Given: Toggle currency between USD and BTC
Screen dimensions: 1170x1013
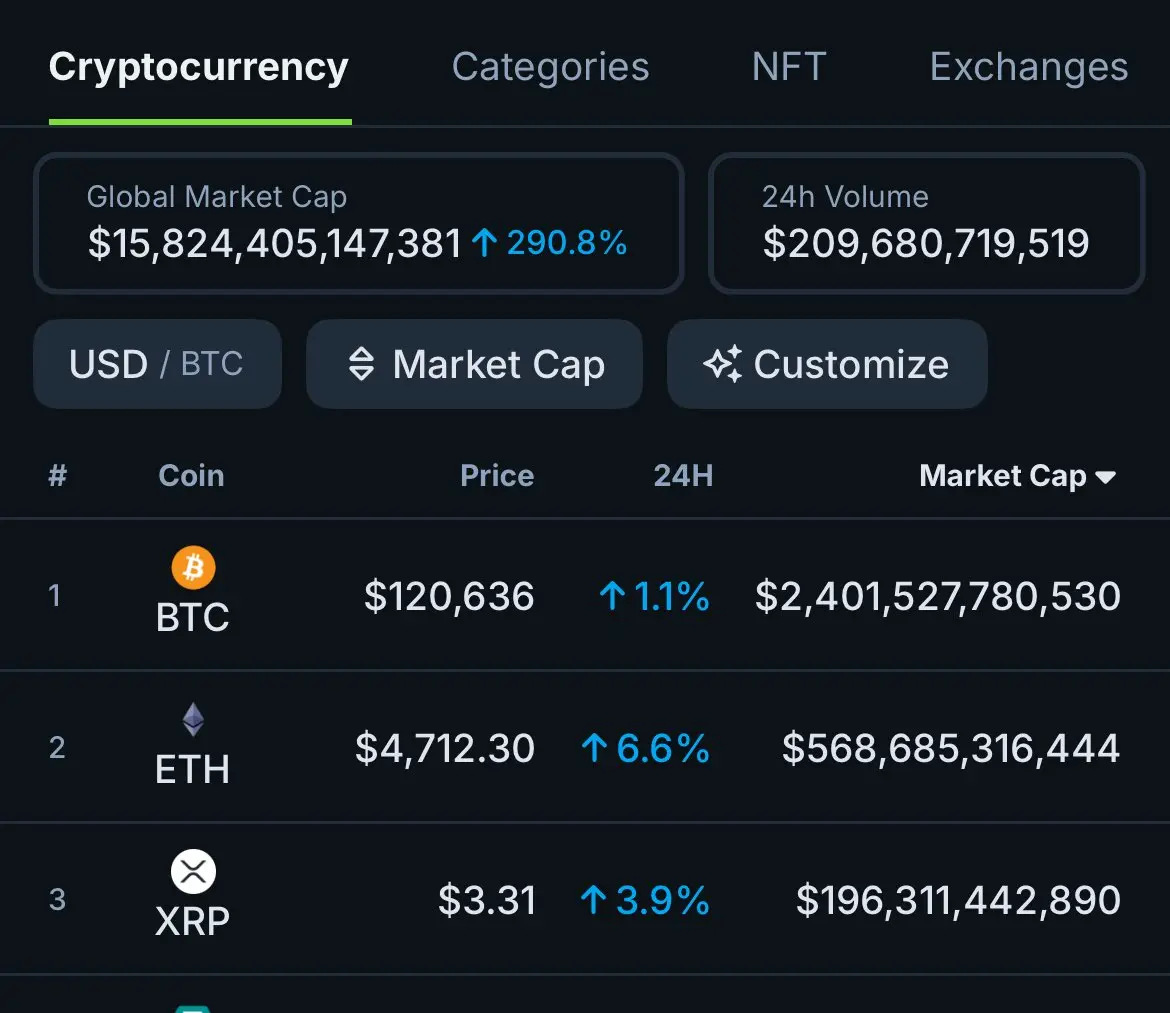Looking at the screenshot, I should [x=157, y=364].
